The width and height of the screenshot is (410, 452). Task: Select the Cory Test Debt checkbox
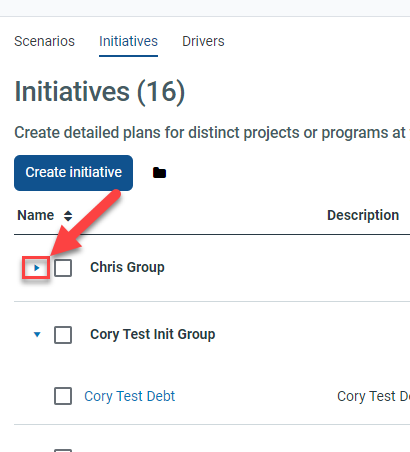(x=63, y=396)
